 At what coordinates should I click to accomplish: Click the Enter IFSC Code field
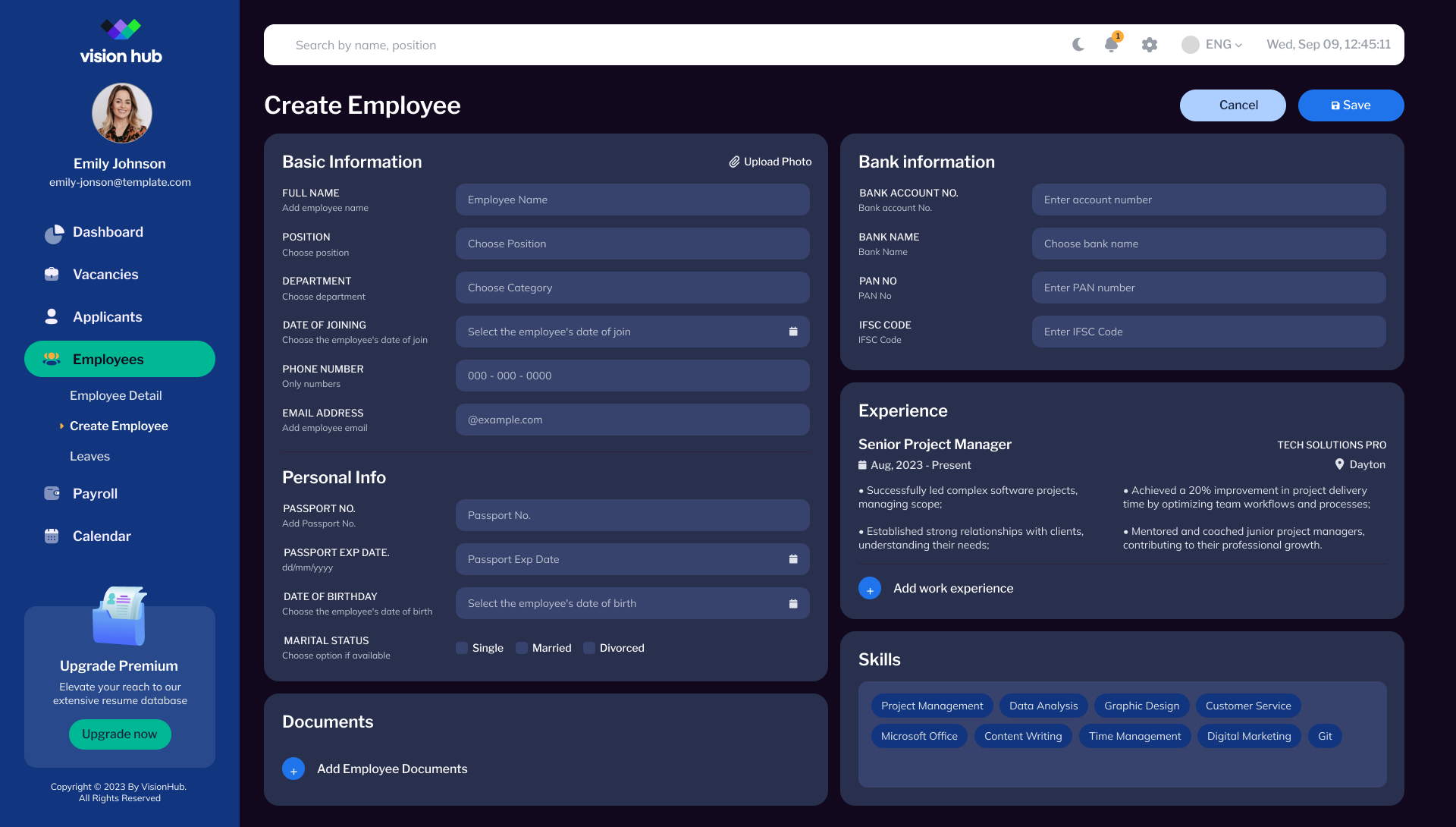click(1209, 332)
